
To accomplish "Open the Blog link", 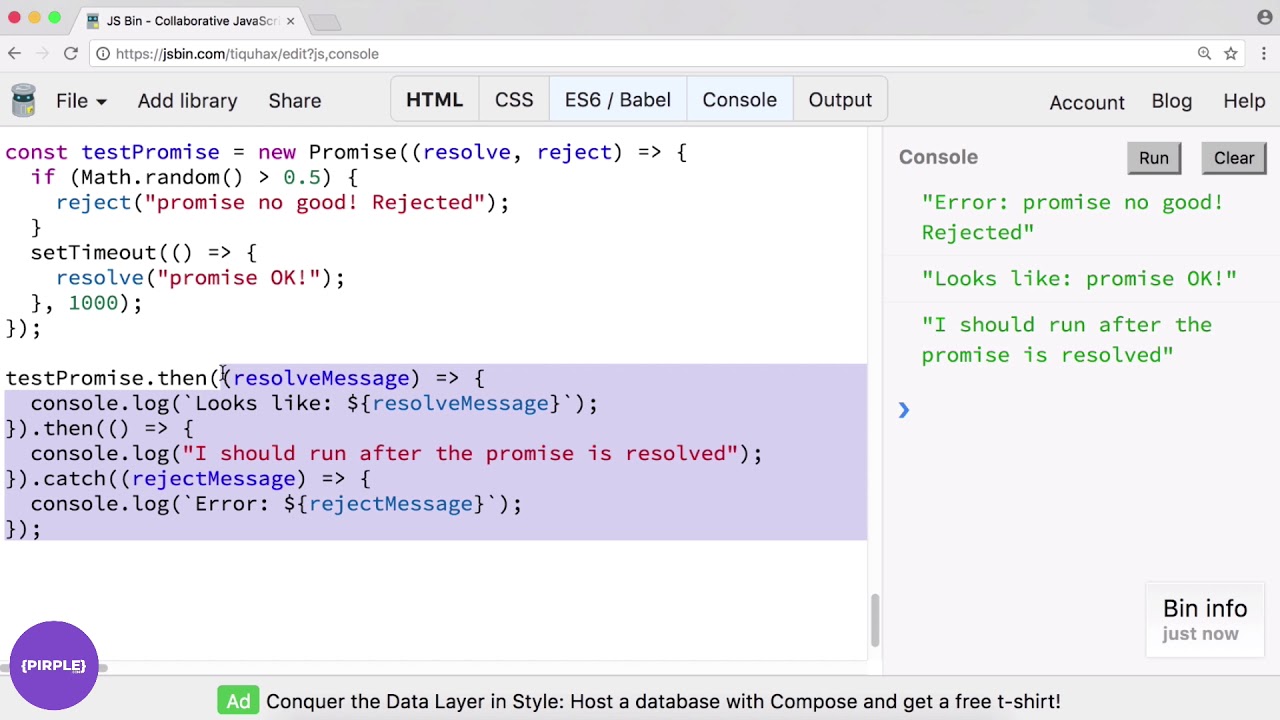I will (1171, 101).
